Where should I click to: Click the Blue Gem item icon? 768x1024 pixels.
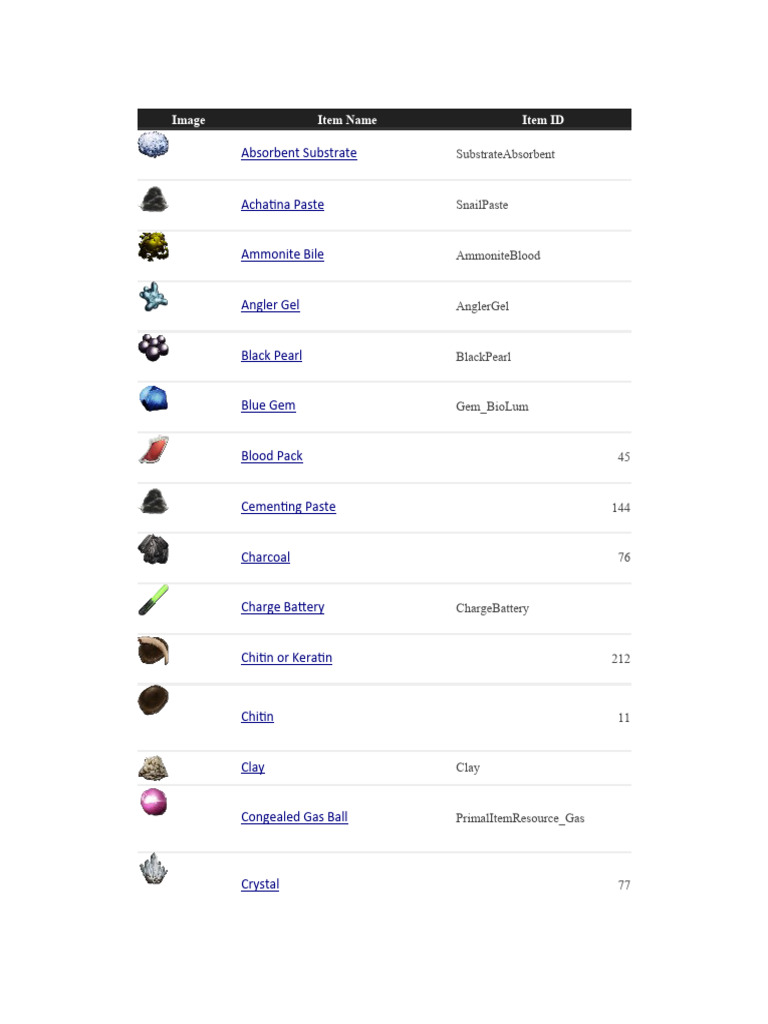[x=153, y=398]
